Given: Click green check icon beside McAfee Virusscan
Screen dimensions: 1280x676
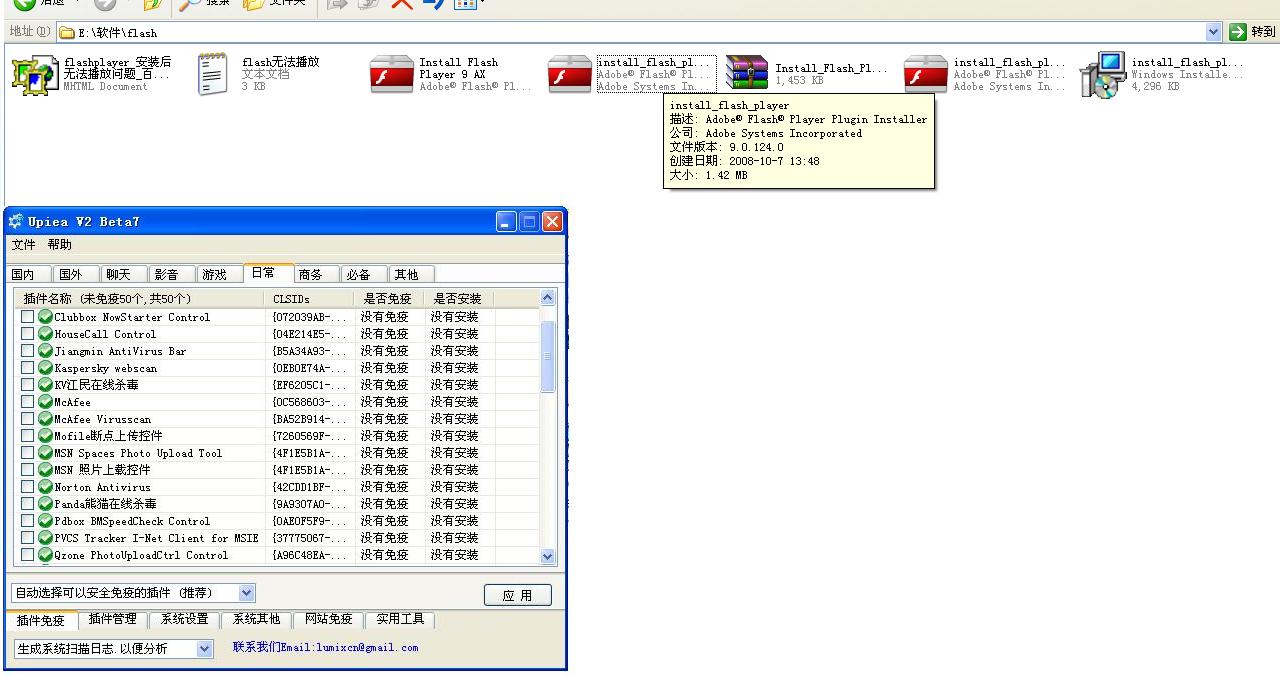Looking at the screenshot, I should pos(45,419).
